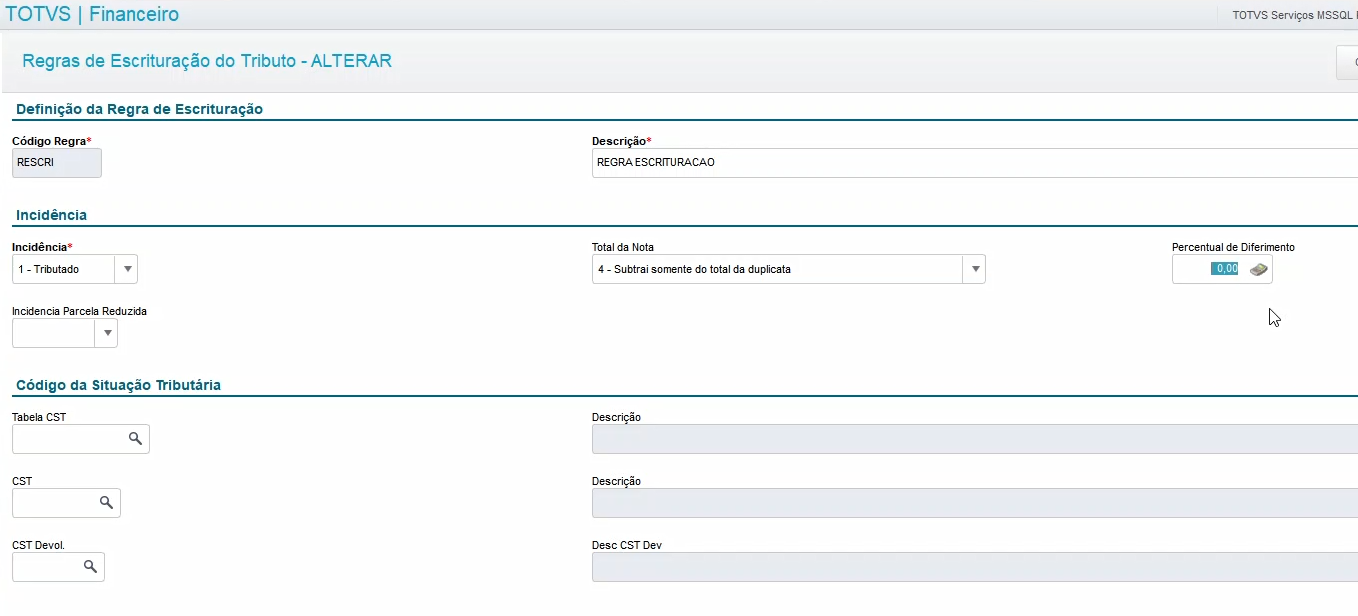The image size is (1358, 616).
Task: Click the 'Incidência' section header
Action: coord(51,215)
